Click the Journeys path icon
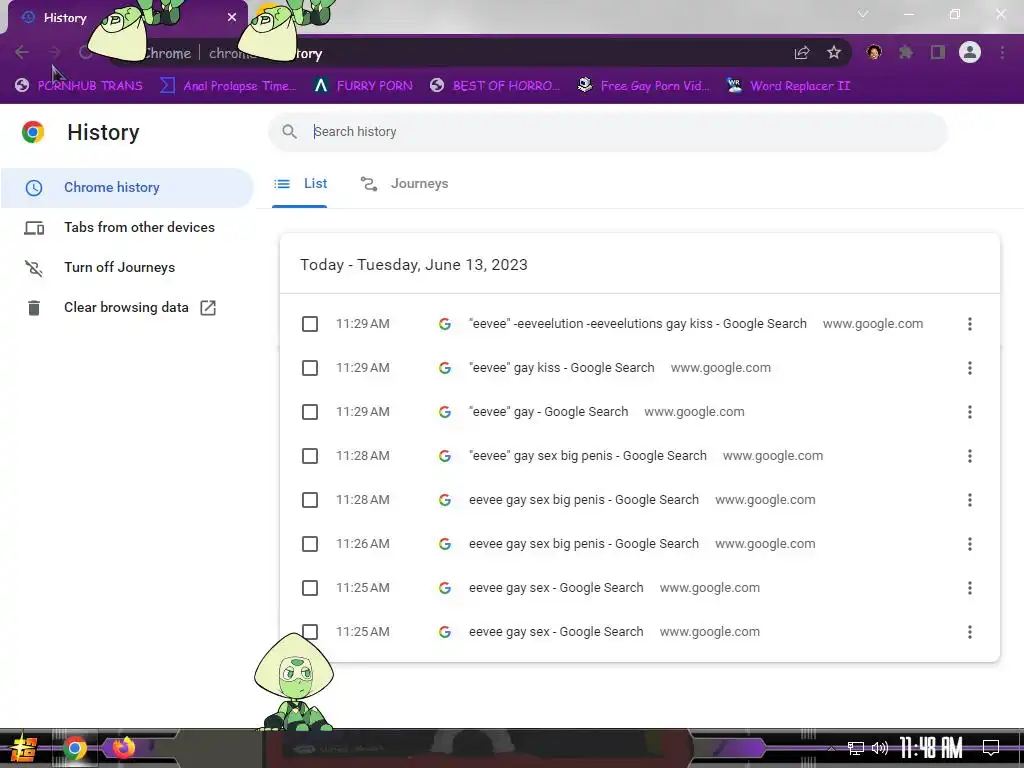 pos(369,184)
